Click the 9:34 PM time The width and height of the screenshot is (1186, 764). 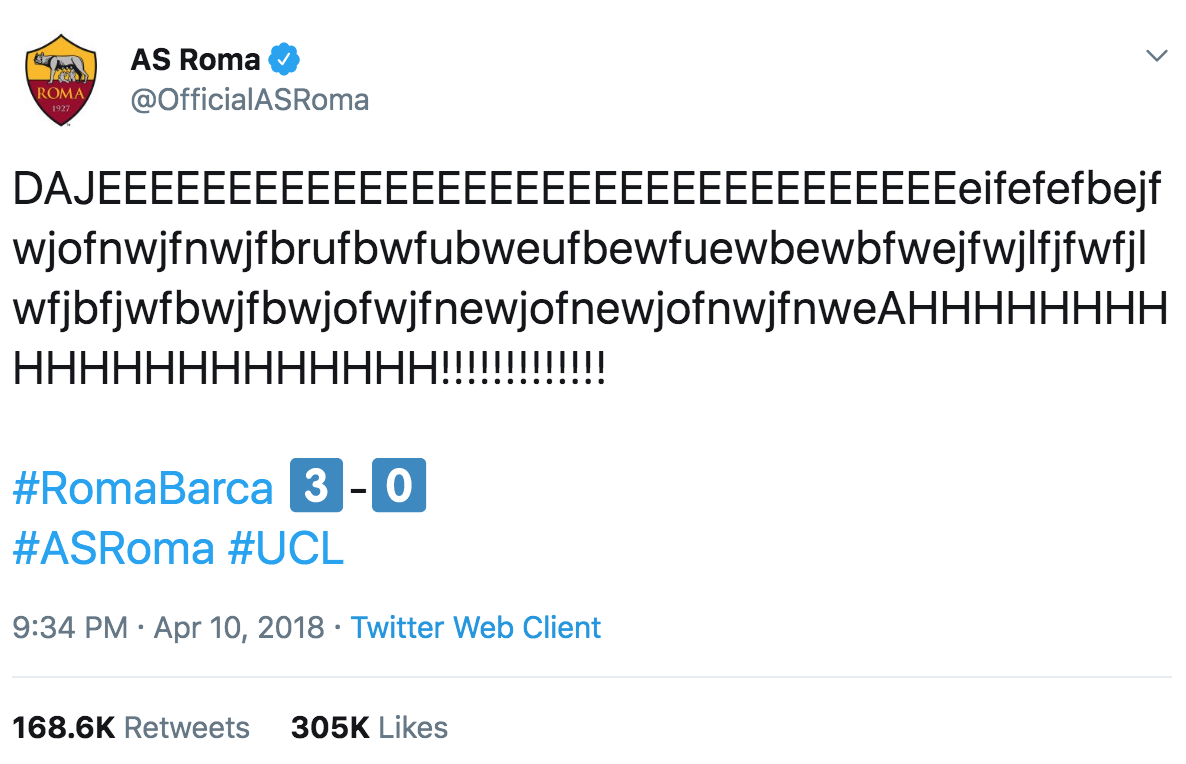coord(70,628)
